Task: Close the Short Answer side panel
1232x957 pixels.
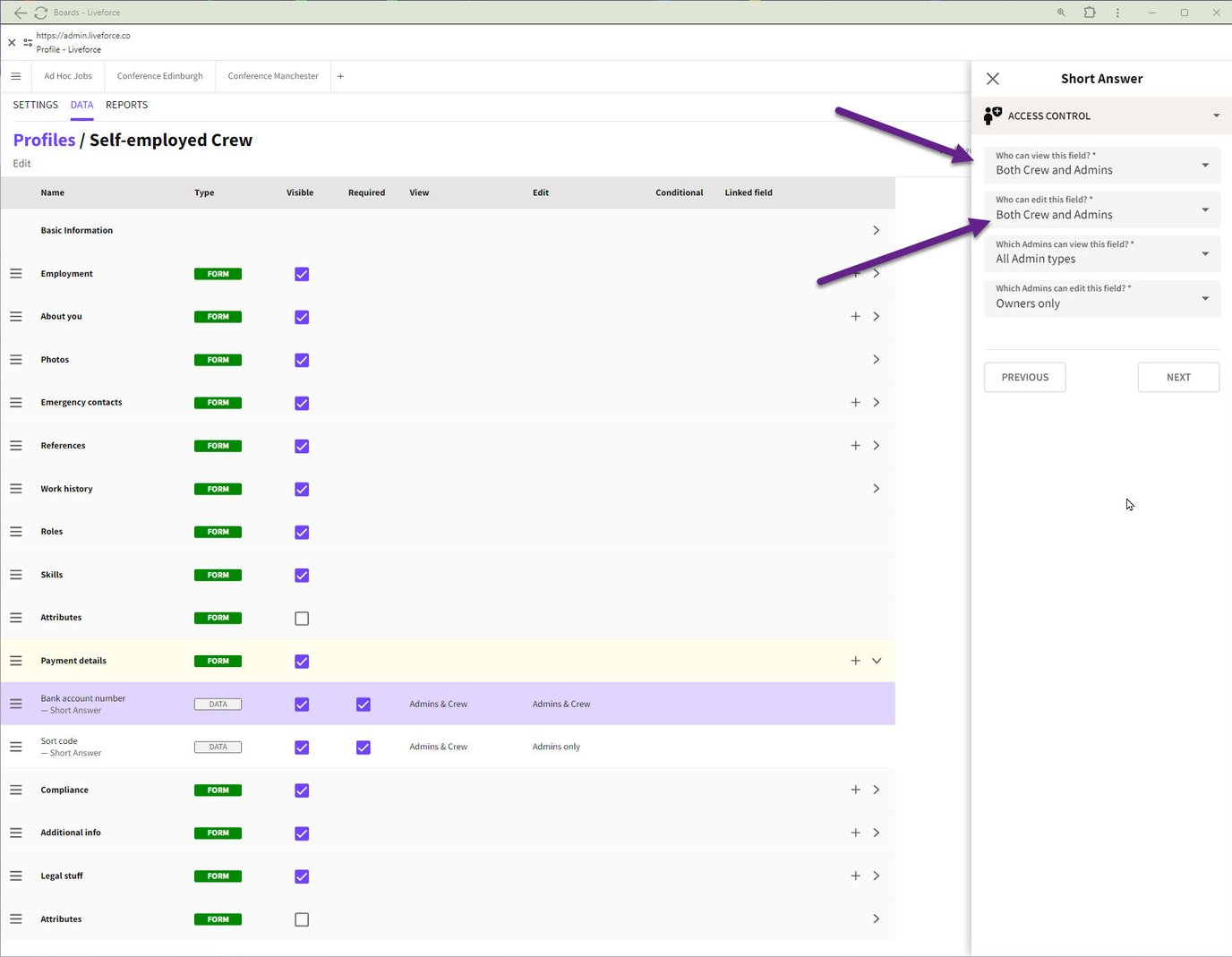Action: 992,79
